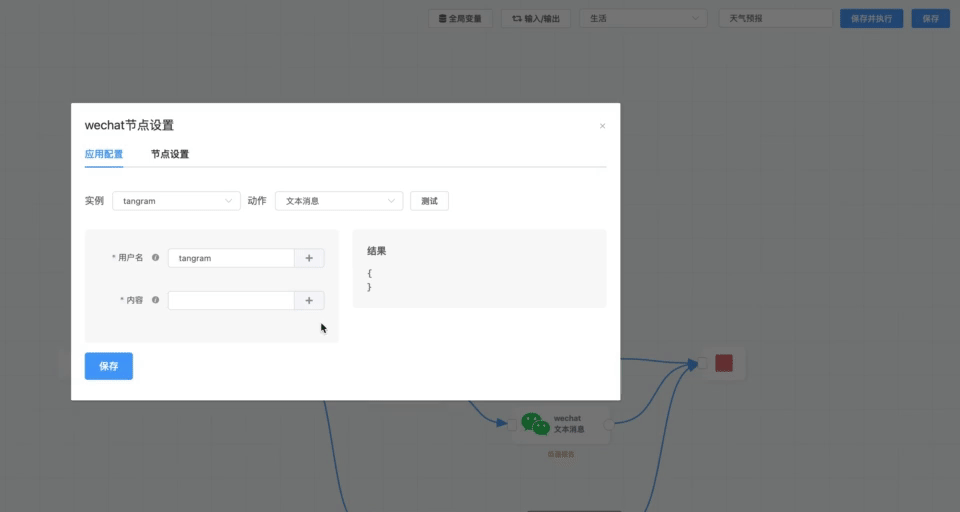Click the red stop end node
The width and height of the screenshot is (960, 512).
(x=724, y=363)
